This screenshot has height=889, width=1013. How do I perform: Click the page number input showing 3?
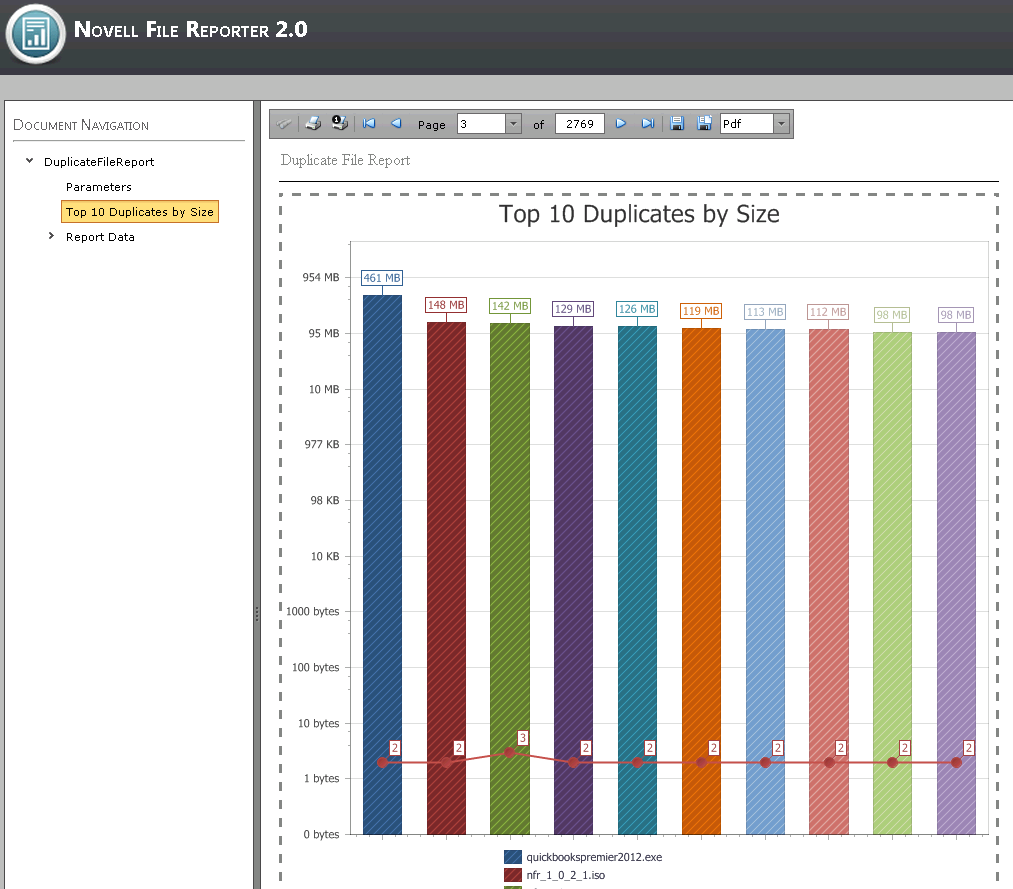[x=481, y=123]
